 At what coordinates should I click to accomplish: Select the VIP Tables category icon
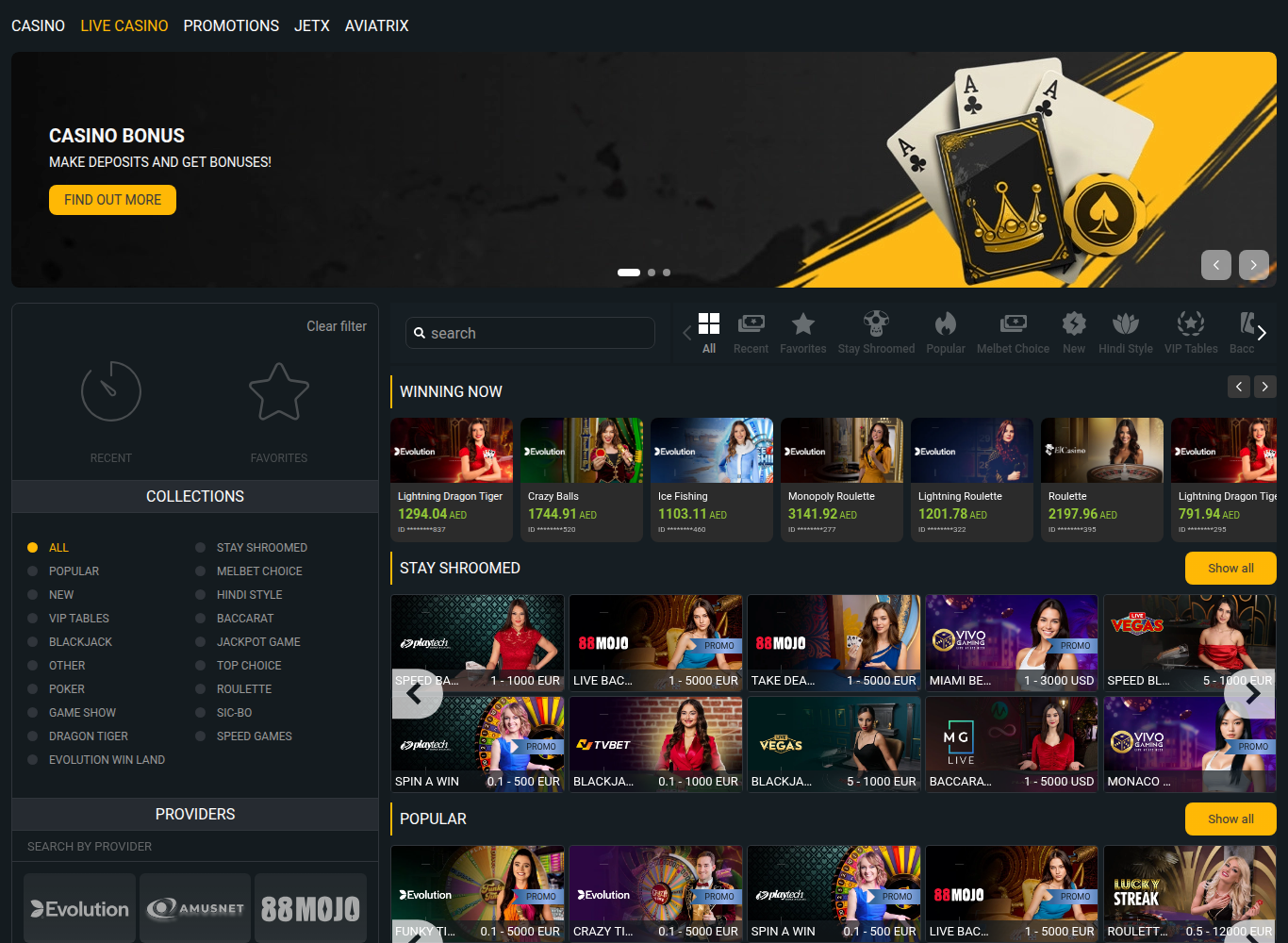click(1191, 333)
